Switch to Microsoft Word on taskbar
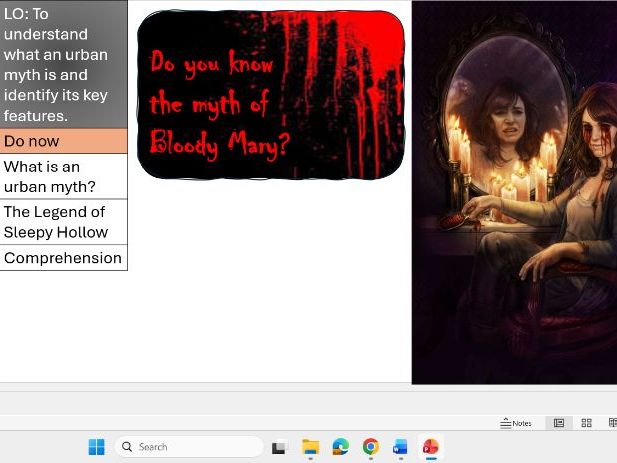The image size is (617, 463). point(401,447)
